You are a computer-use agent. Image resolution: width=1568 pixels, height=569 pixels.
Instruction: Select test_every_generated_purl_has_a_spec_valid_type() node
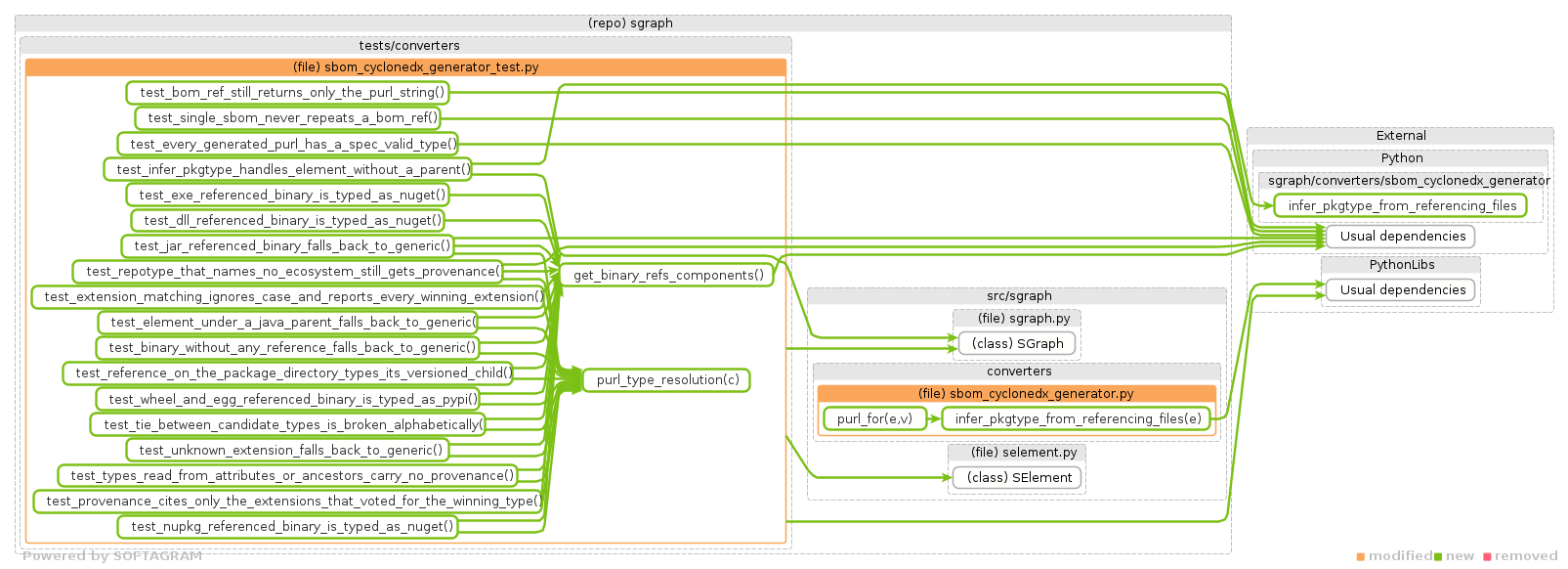287,144
